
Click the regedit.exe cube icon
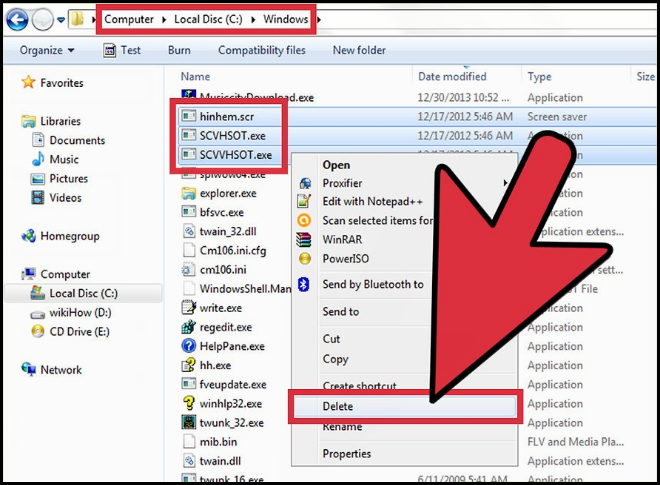coord(188,327)
